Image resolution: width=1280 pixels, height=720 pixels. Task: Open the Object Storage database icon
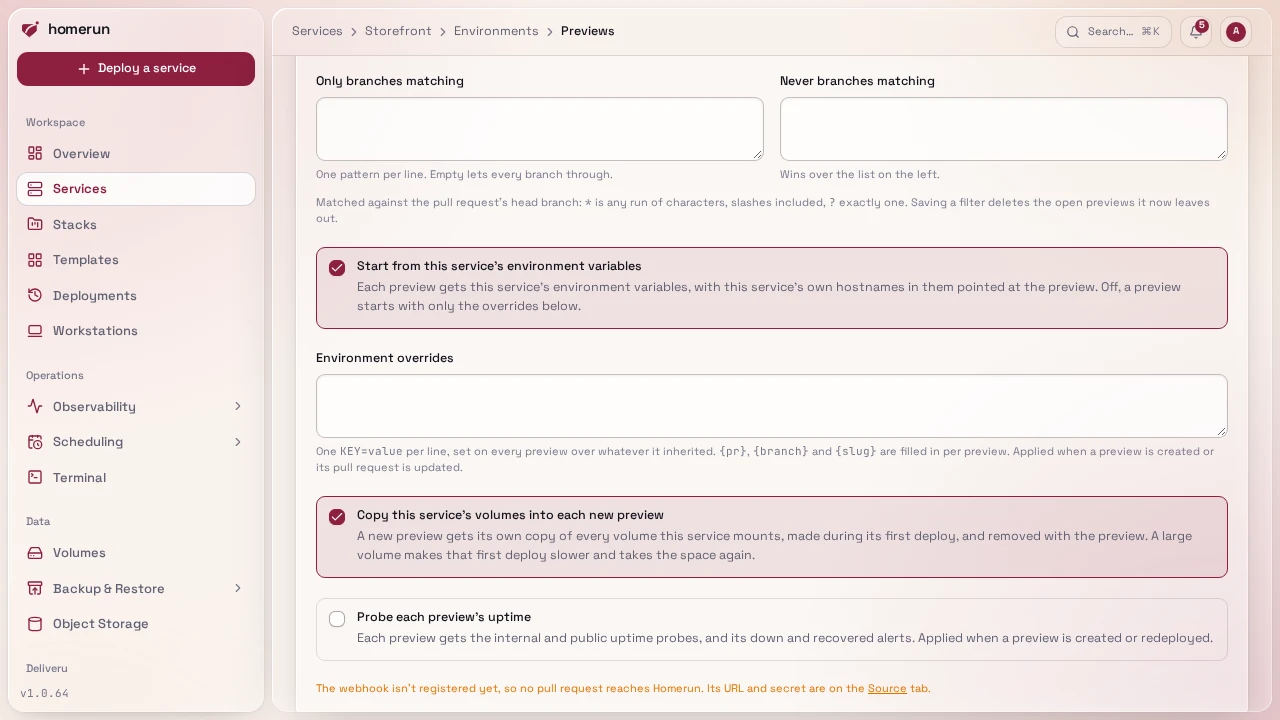point(35,624)
